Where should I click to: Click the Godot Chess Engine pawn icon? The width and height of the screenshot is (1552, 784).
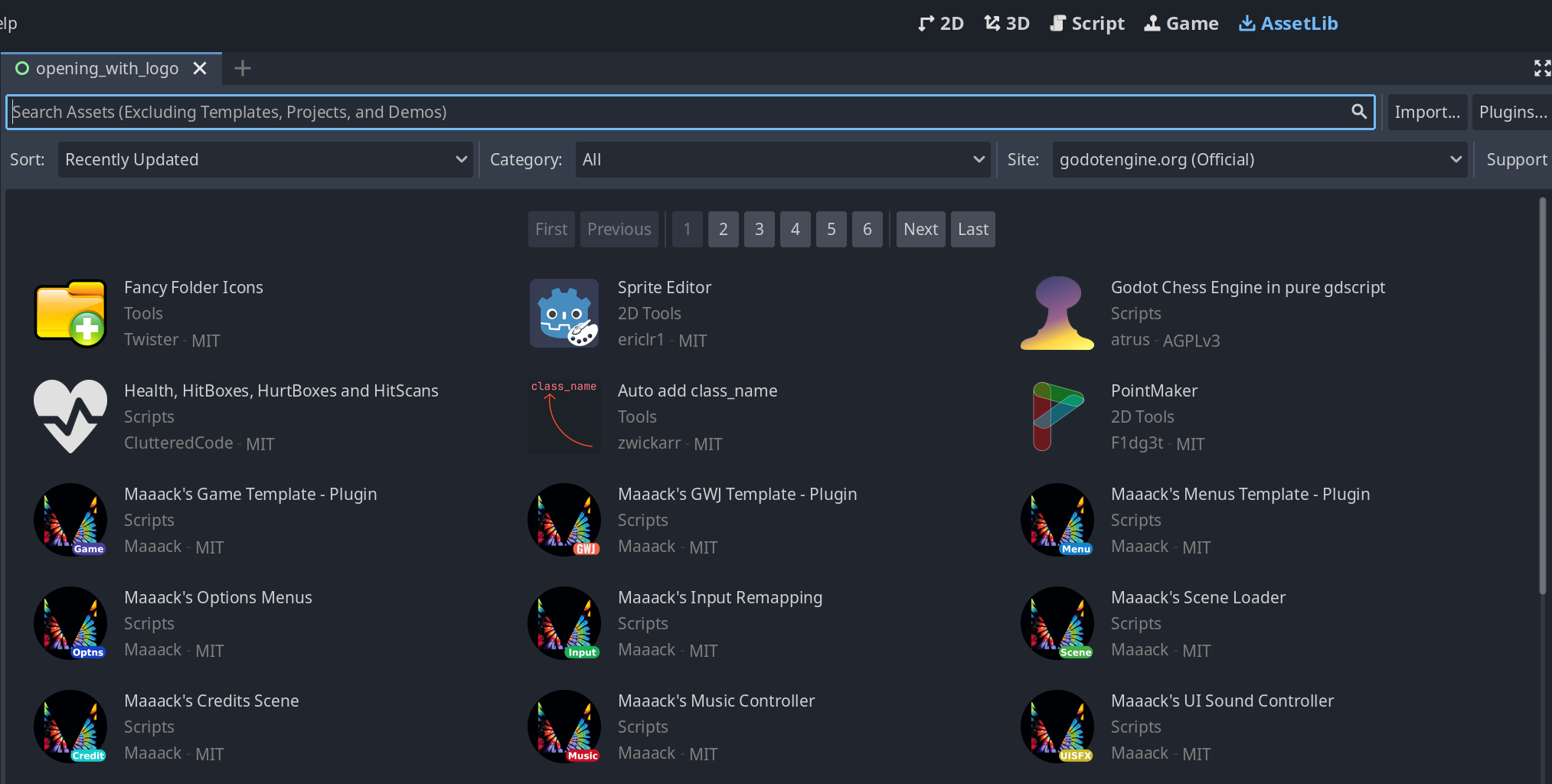click(1057, 313)
